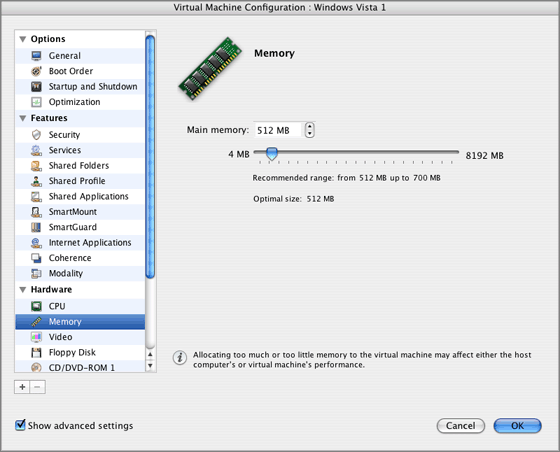Click the 'Recommended range' text

[346, 178]
